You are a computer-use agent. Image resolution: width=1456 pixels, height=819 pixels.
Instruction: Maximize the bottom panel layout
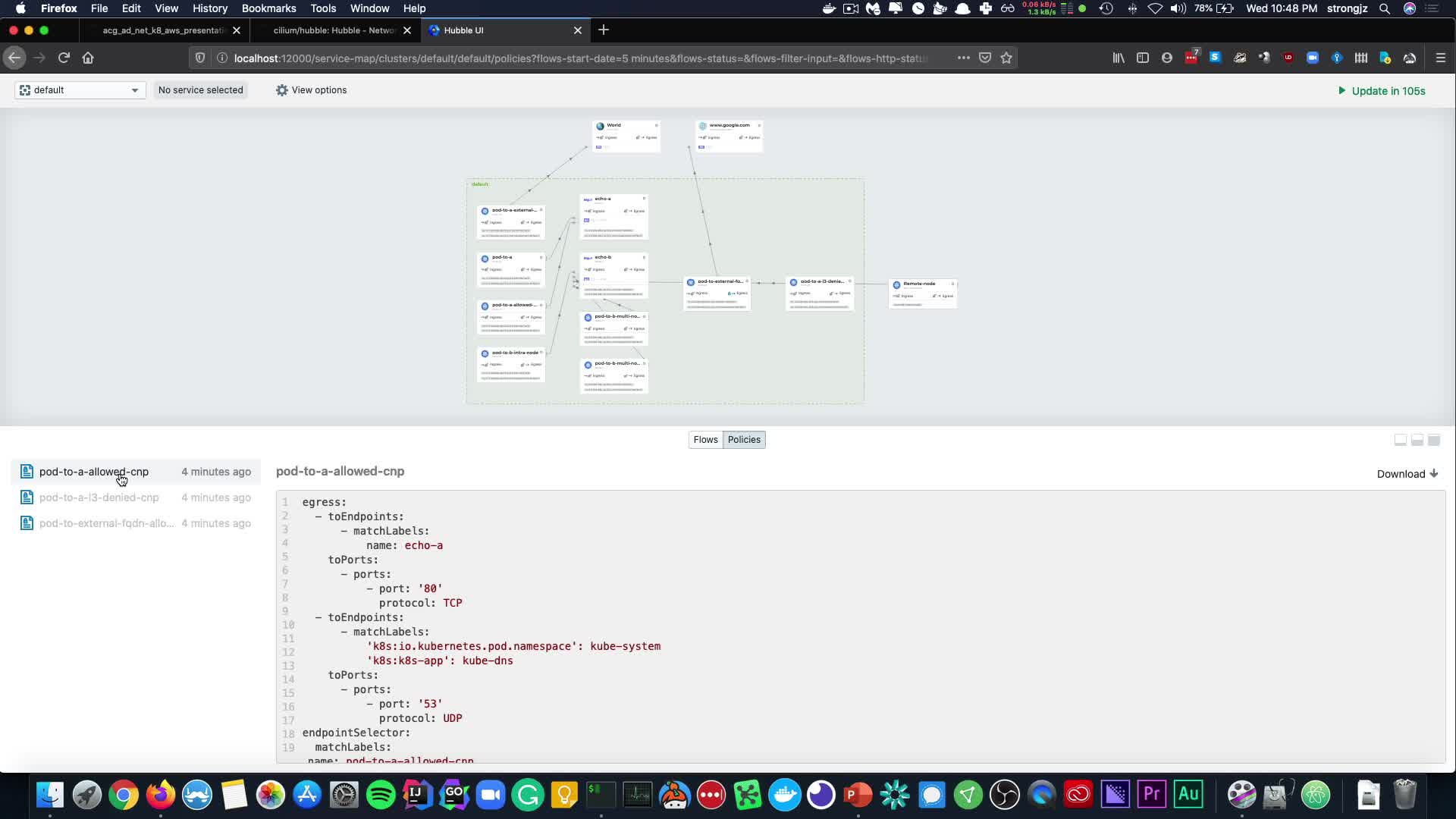[x=1434, y=440]
